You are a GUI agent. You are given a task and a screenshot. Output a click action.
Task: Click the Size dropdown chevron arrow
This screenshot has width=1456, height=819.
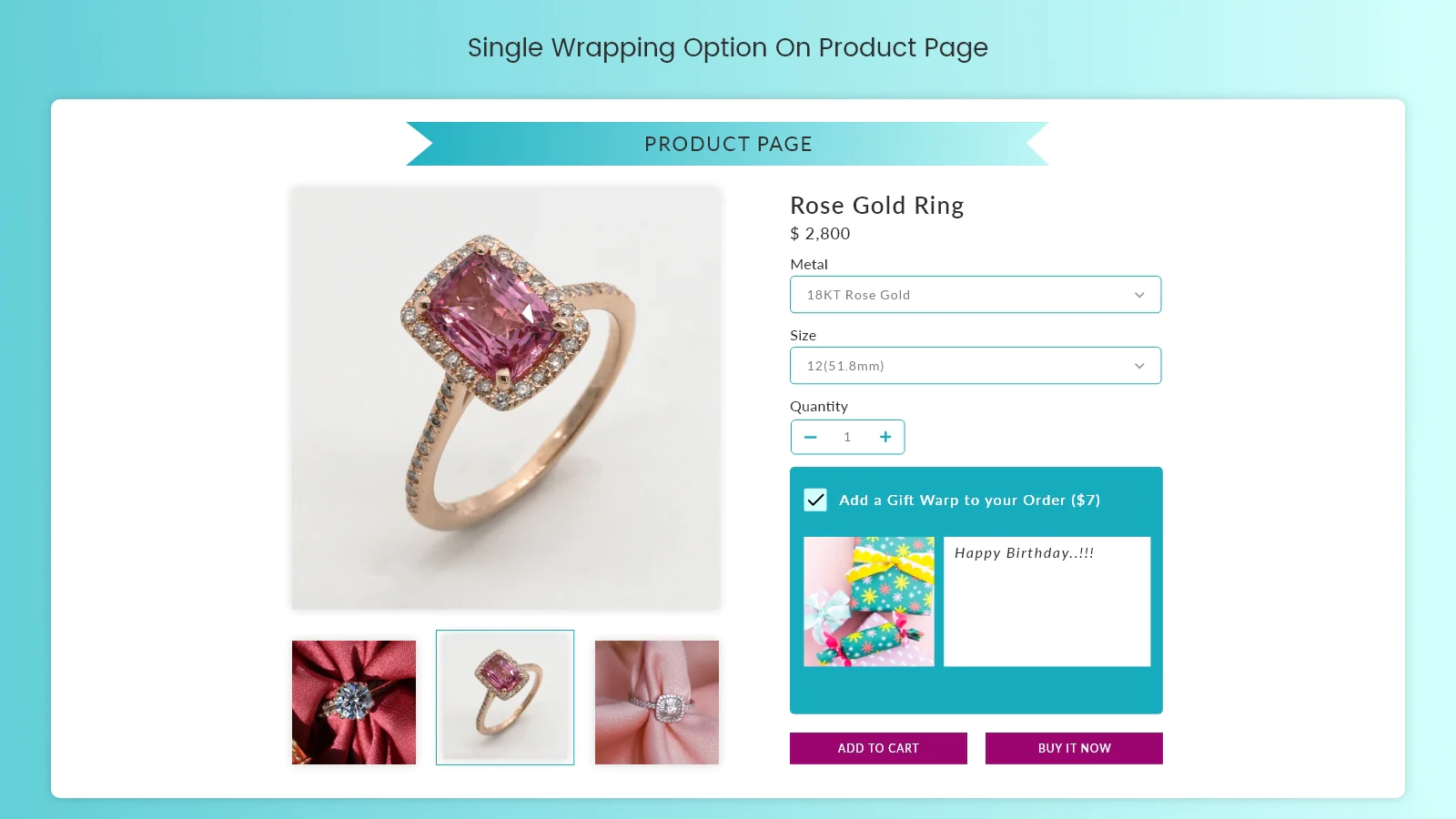pyautogui.click(x=1139, y=366)
